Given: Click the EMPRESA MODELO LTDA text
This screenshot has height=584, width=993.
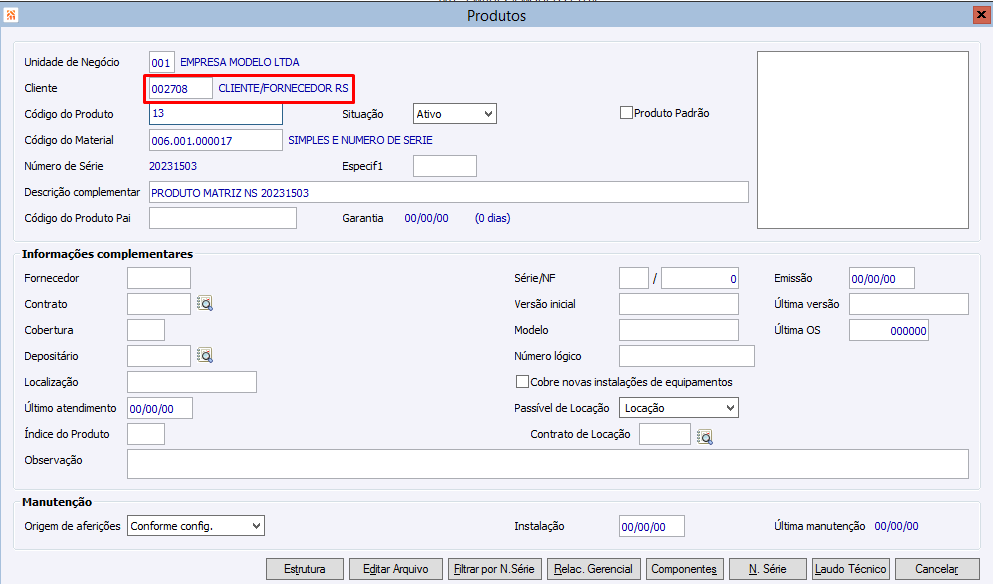Looking at the screenshot, I should tap(239, 62).
